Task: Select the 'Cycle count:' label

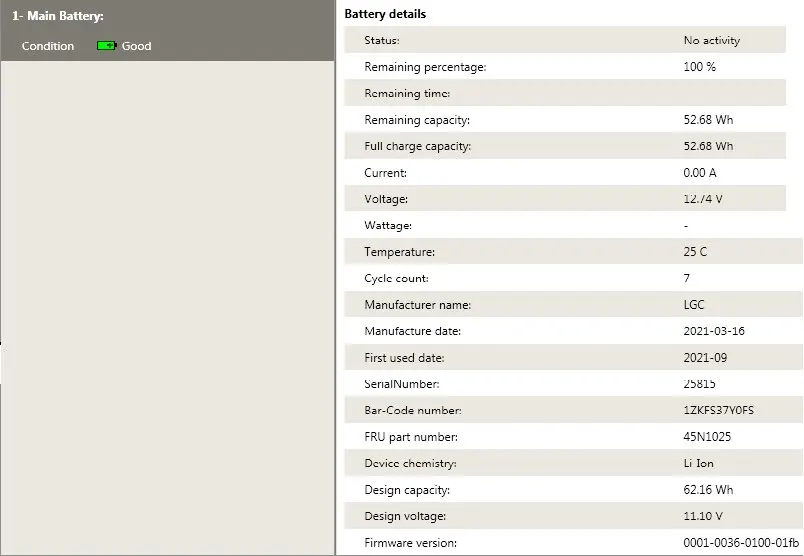Action: click(396, 279)
